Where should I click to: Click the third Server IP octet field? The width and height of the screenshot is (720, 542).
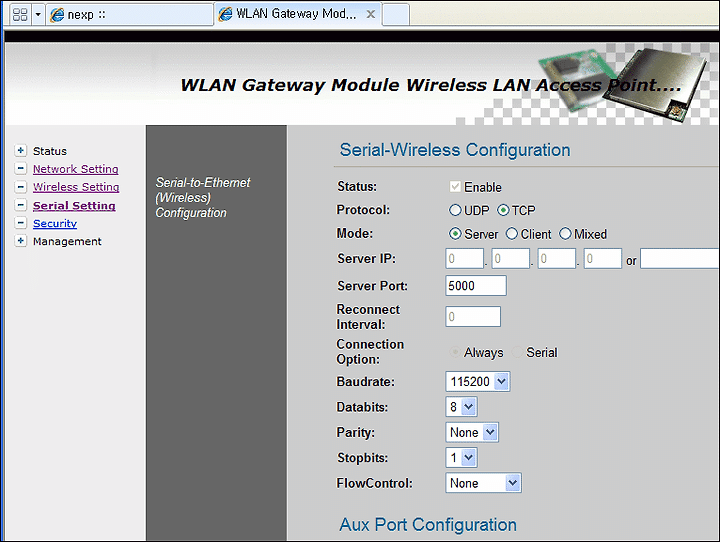click(557, 259)
